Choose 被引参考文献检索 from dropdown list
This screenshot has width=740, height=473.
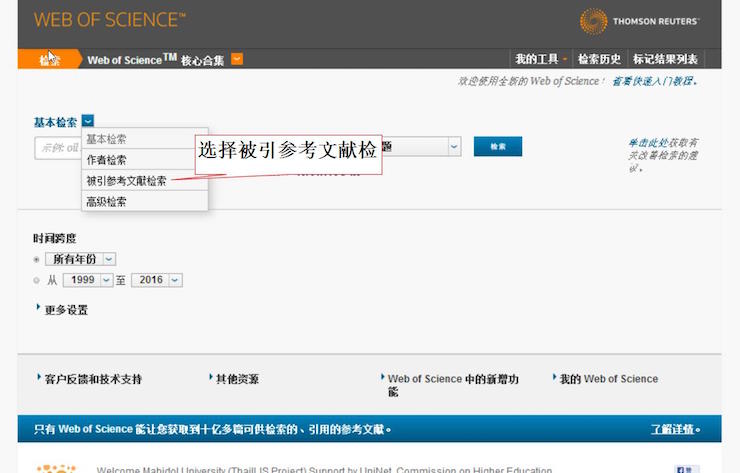click(144, 180)
